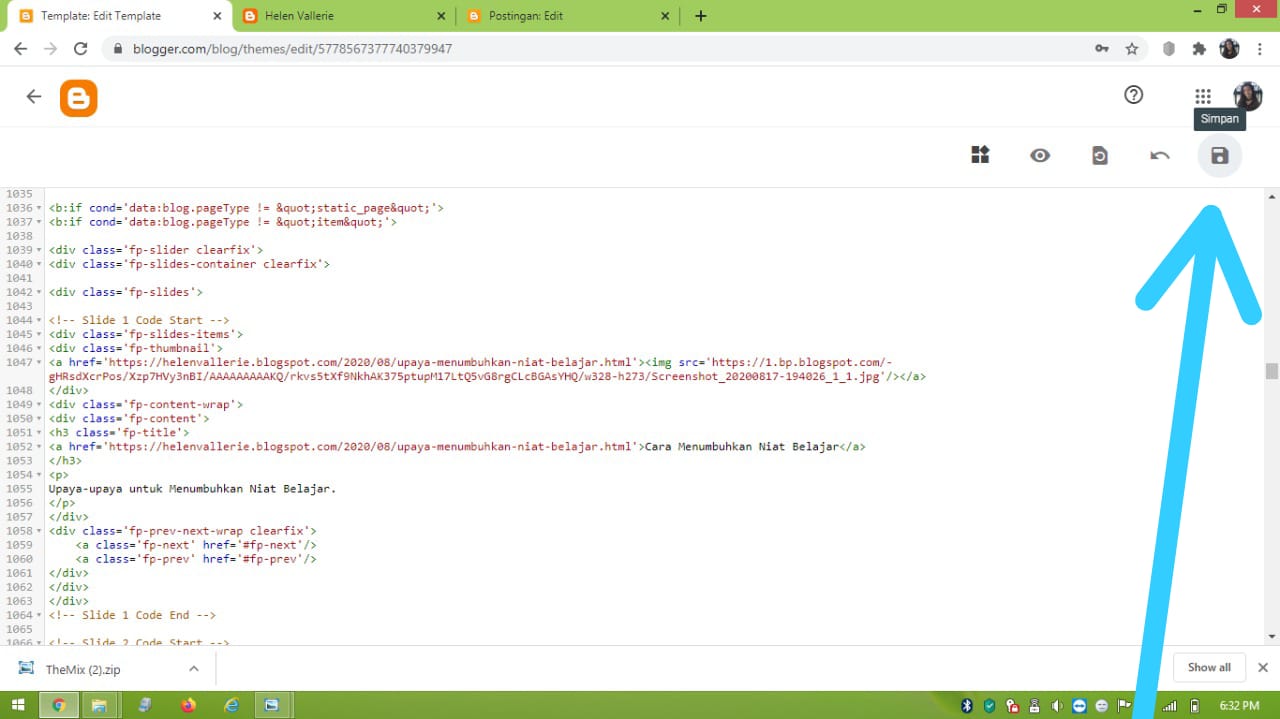Close the Postingan: Edit tab
Screen dimensions: 1280x719
pyautogui.click(x=665, y=16)
